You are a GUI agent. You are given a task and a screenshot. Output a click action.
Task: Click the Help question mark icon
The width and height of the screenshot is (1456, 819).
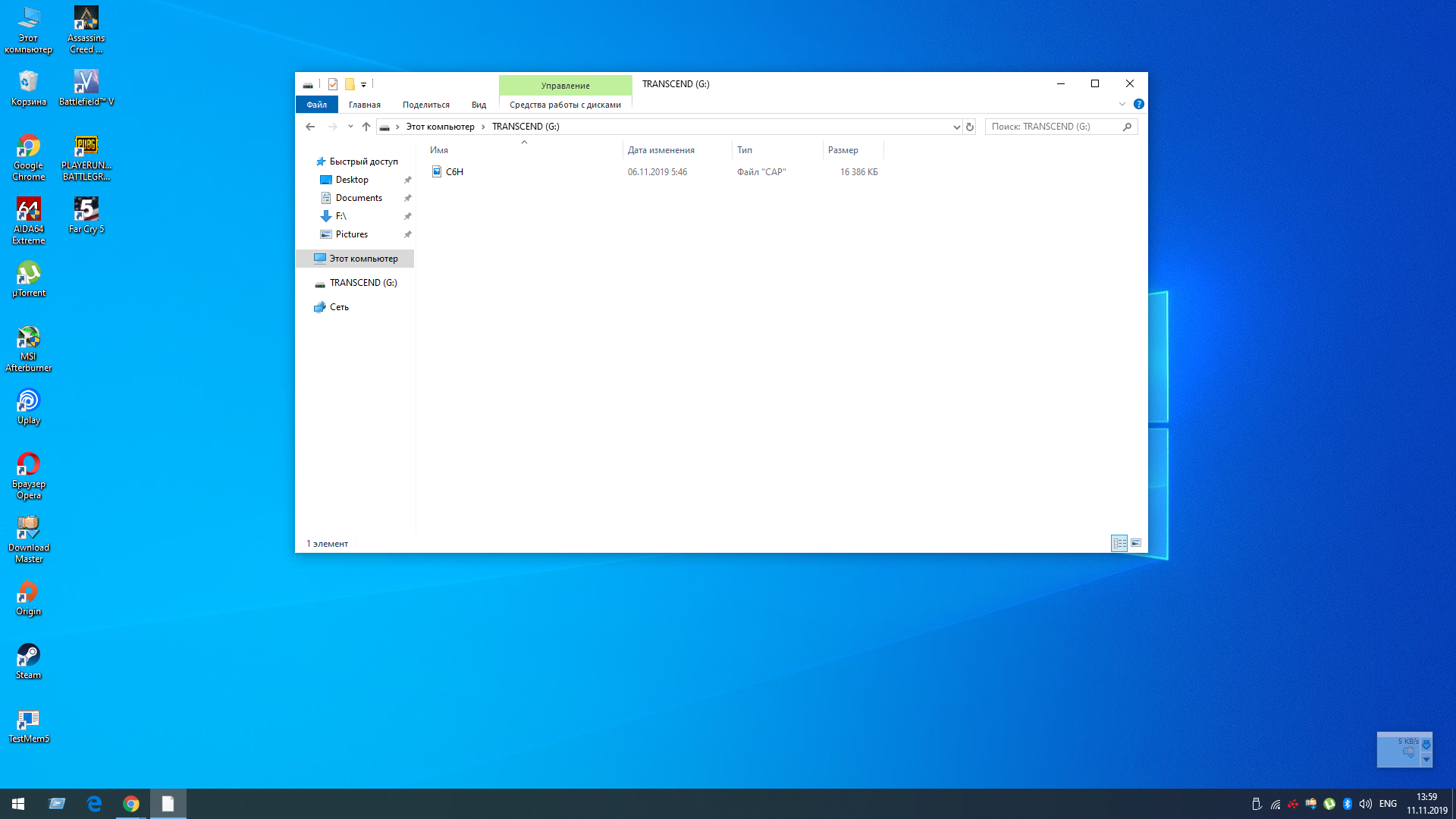click(x=1138, y=104)
